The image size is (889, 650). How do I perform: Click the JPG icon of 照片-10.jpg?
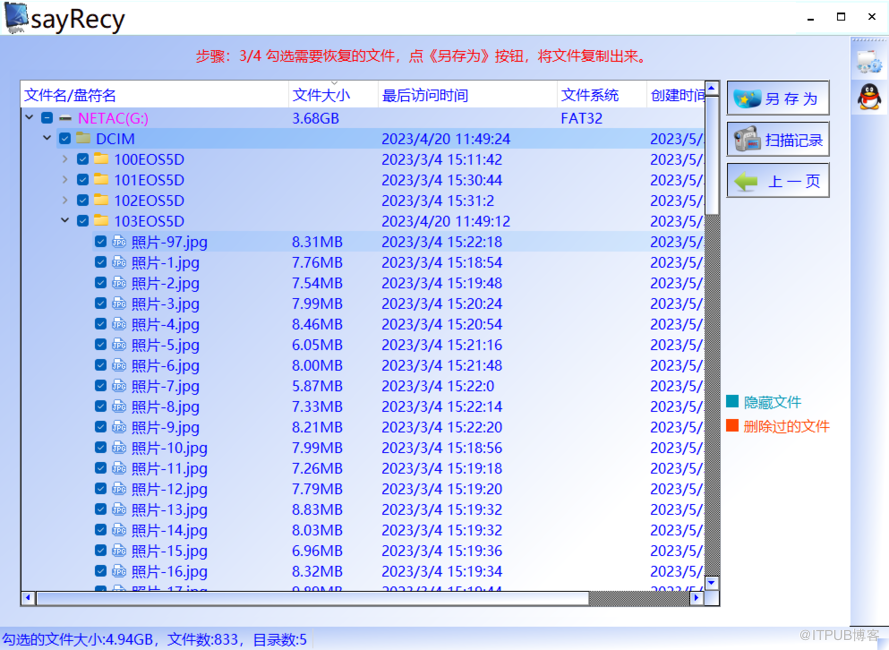119,448
